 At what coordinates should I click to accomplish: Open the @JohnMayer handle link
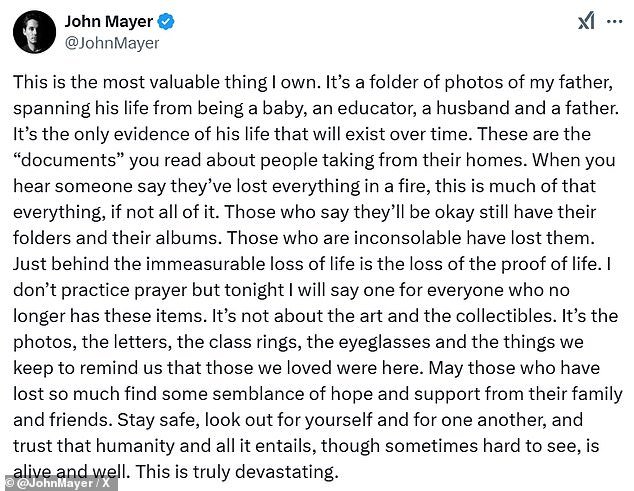111,43
